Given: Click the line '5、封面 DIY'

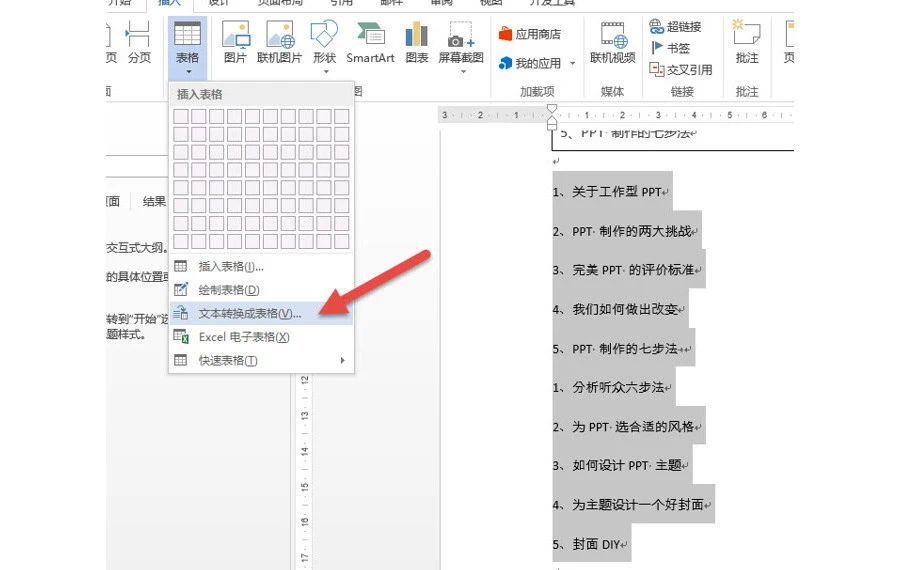Looking at the screenshot, I should pos(590,544).
